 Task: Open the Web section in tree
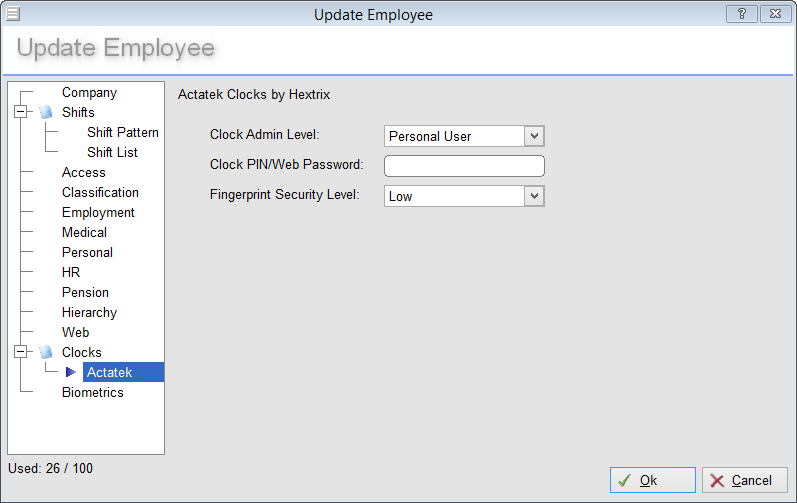pyautogui.click(x=75, y=332)
